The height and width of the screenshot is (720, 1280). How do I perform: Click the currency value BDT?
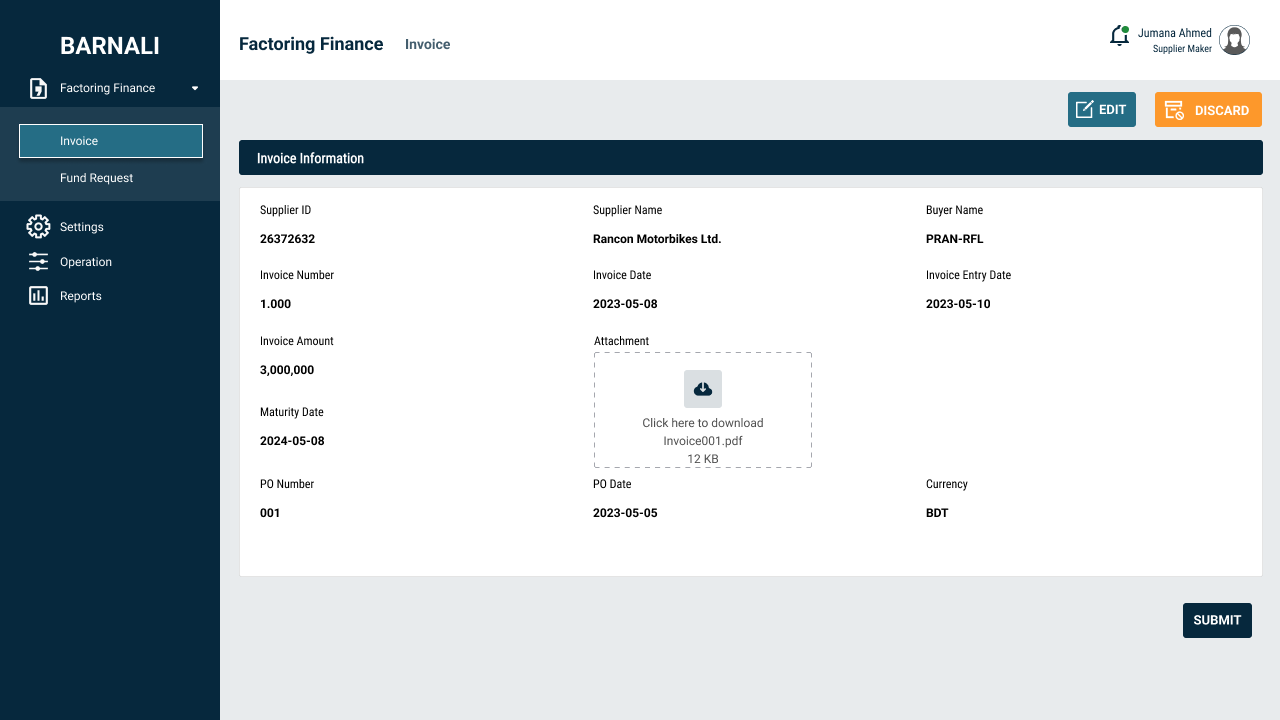tap(937, 513)
